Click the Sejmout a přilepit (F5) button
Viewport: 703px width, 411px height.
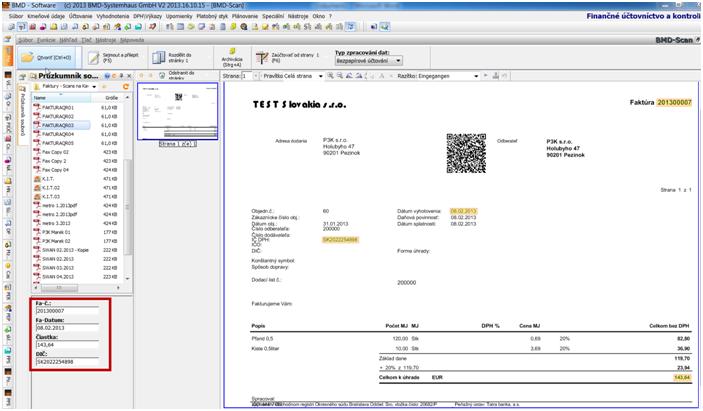[x=114, y=57]
